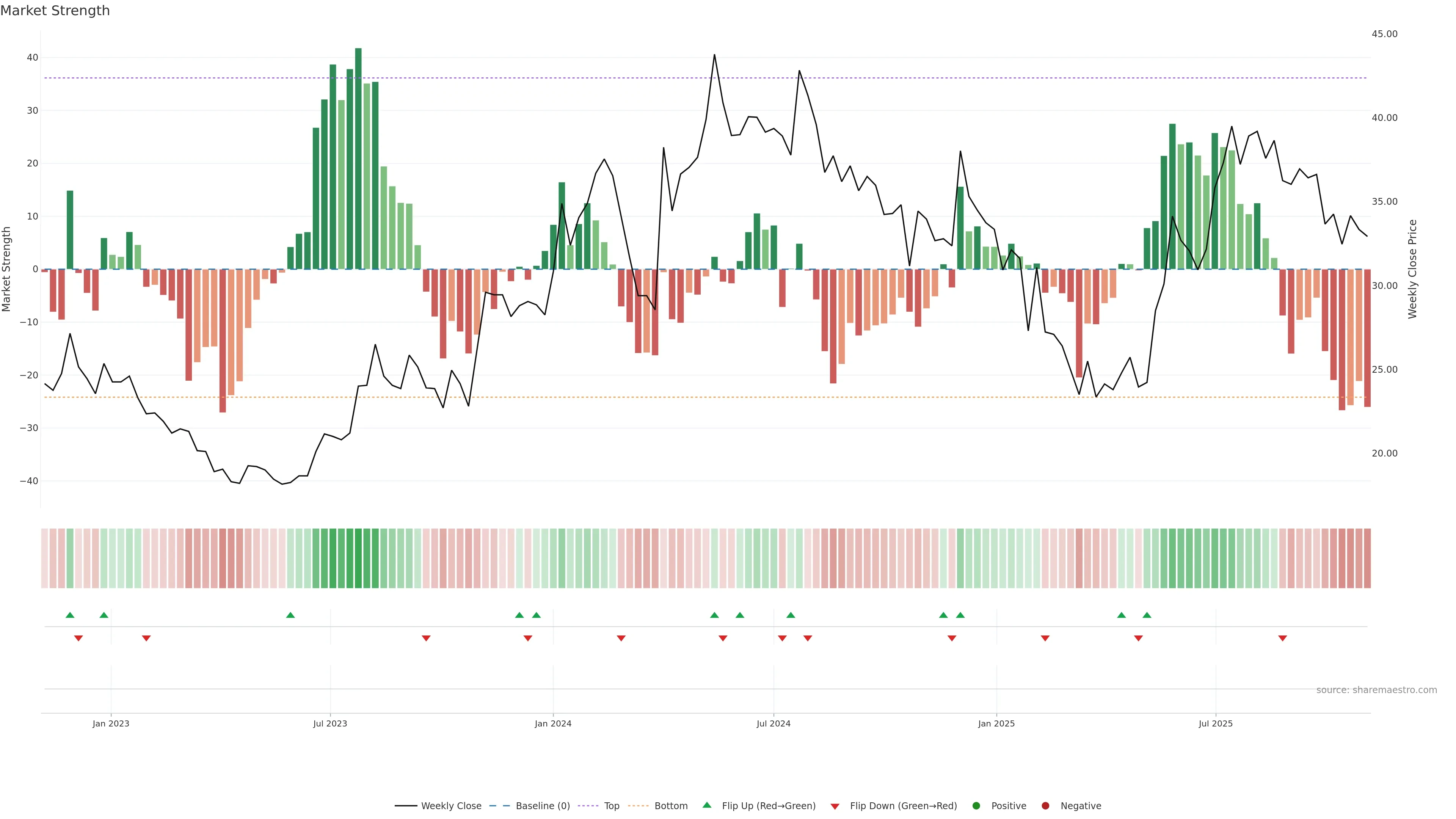Viewport: 1456px width, 819px height.
Task: Click the 45.00 right axis tick label
Action: point(1384,34)
